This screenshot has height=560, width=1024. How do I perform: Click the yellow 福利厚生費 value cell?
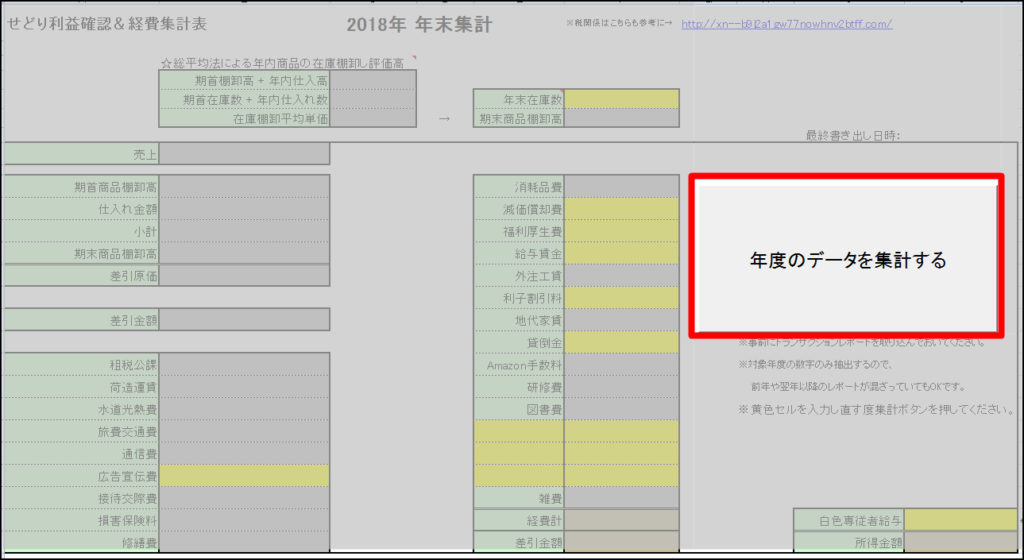point(622,231)
